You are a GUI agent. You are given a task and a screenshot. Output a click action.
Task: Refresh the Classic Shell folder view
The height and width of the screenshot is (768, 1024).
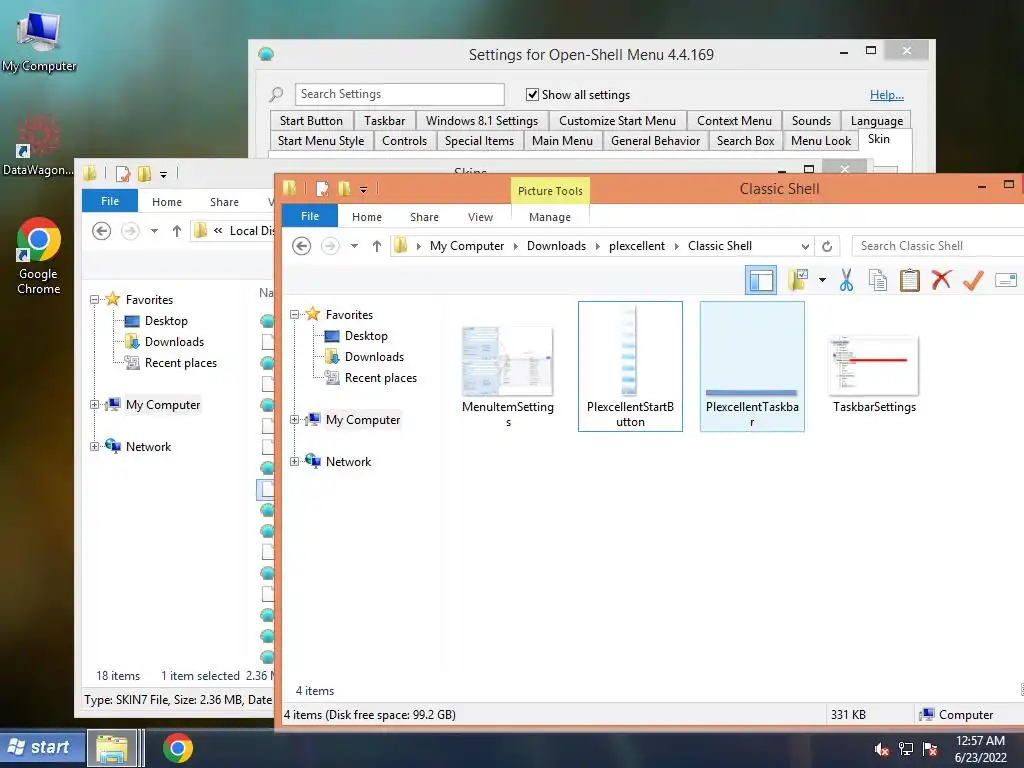coord(827,246)
